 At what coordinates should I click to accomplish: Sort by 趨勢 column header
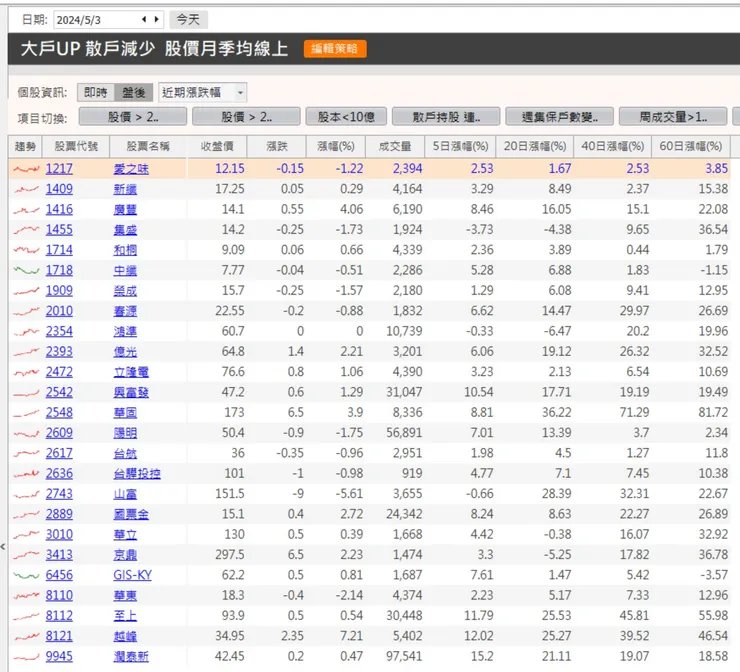(x=25, y=146)
